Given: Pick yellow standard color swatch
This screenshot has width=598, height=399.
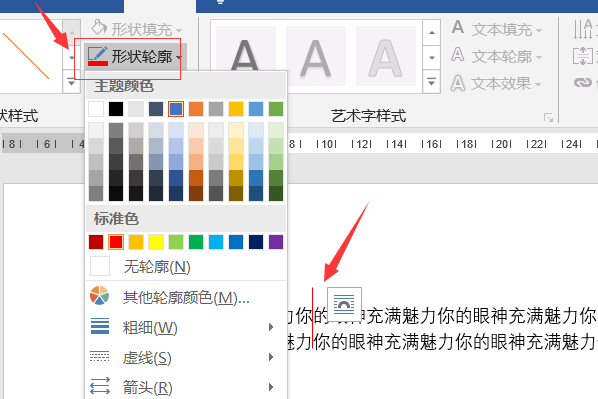Looking at the screenshot, I should click(x=156, y=242).
